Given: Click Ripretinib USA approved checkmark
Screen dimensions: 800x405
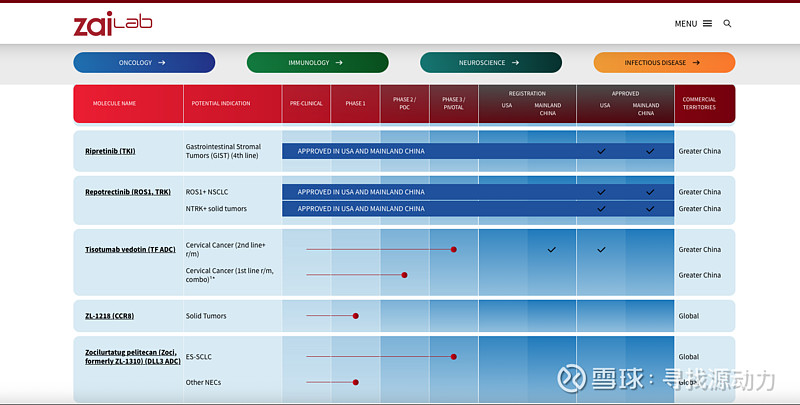Looking at the screenshot, I should tap(602, 151).
